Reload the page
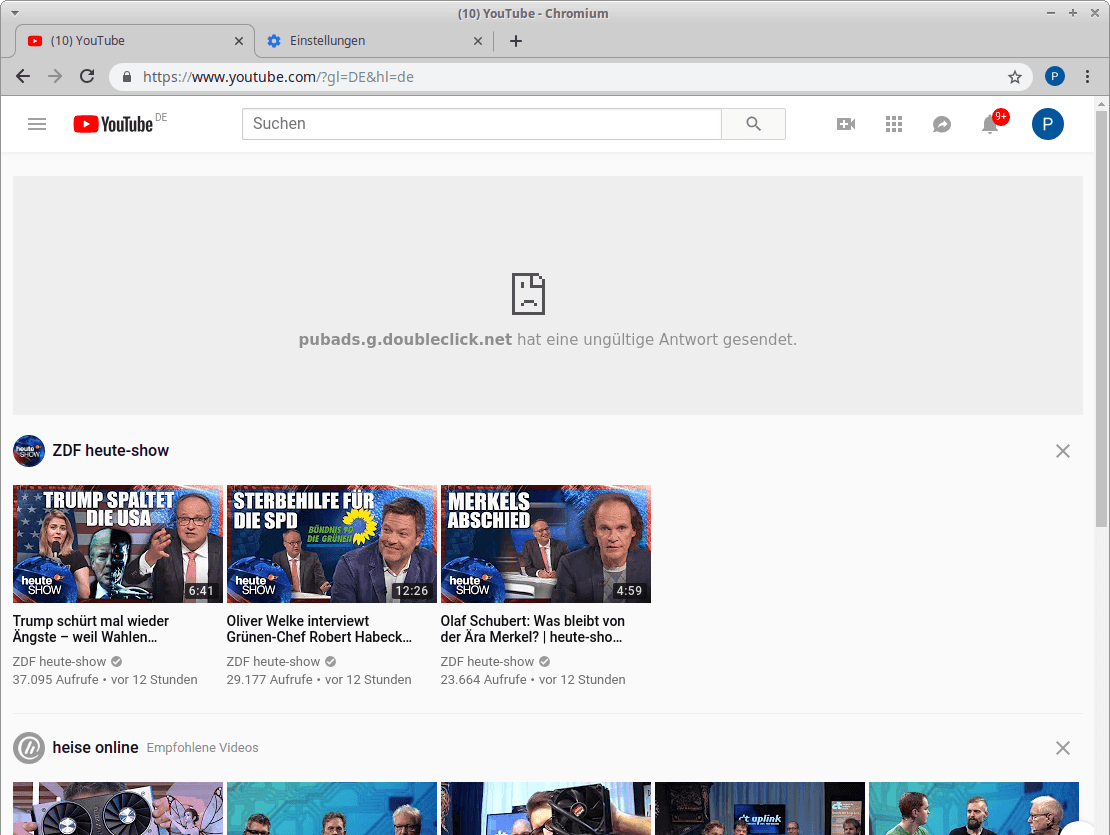The width and height of the screenshot is (1110, 835). click(87, 76)
